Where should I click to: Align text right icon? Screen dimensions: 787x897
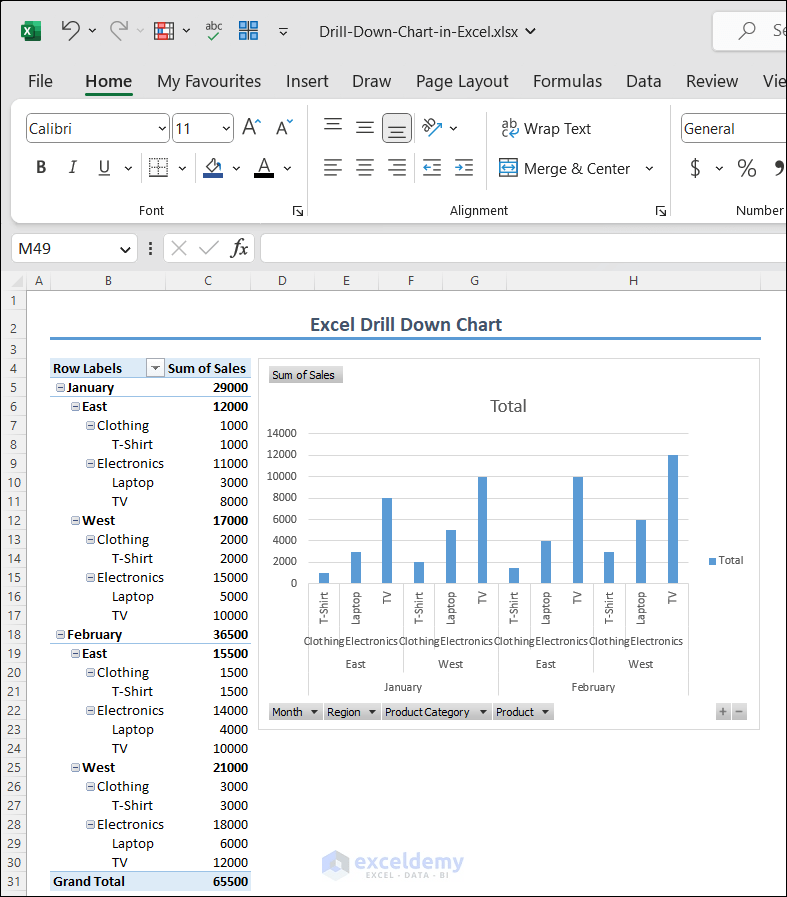[x=397, y=168]
